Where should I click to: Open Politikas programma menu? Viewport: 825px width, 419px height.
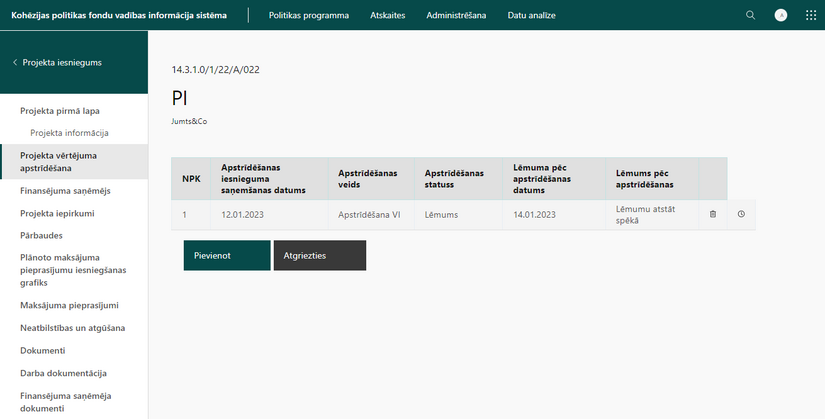(x=309, y=15)
